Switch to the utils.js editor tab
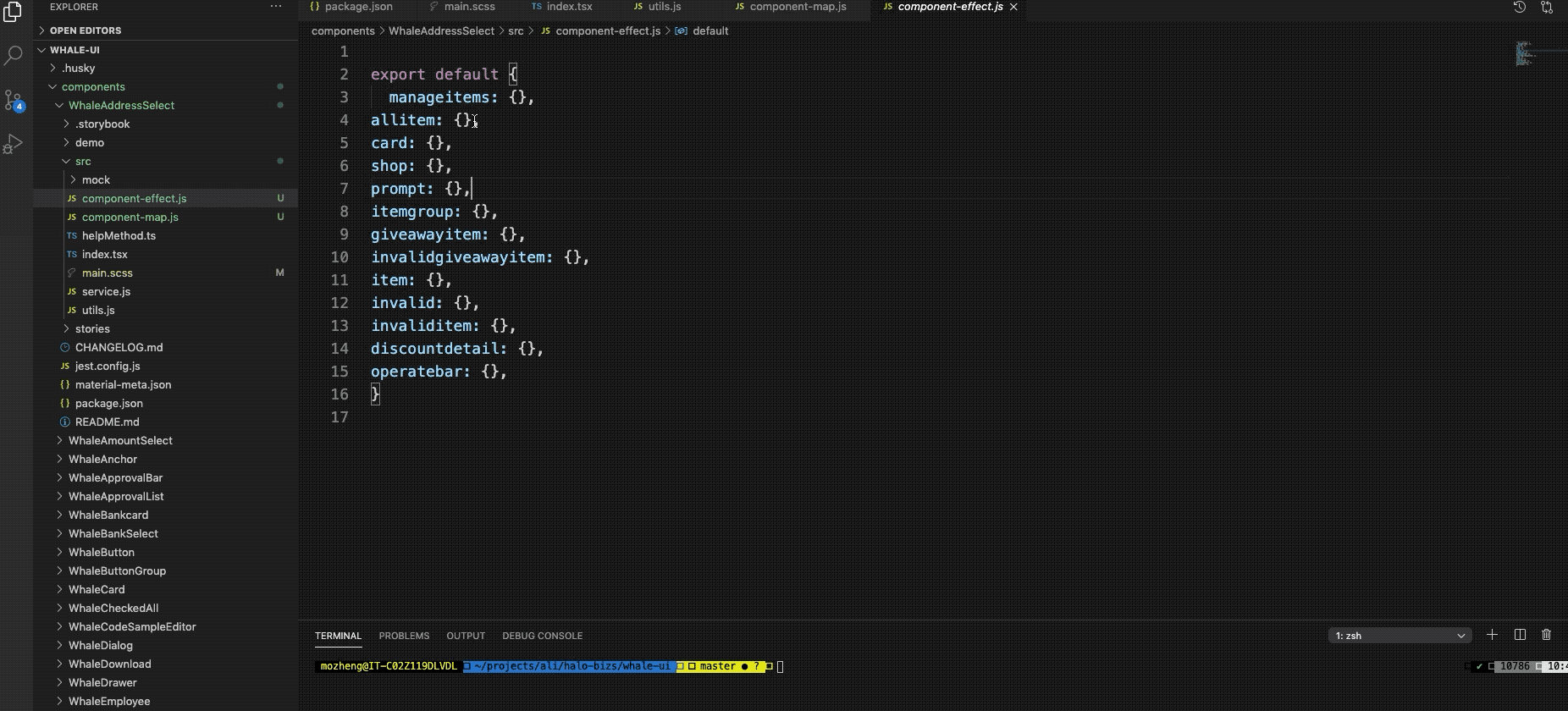 point(657,7)
